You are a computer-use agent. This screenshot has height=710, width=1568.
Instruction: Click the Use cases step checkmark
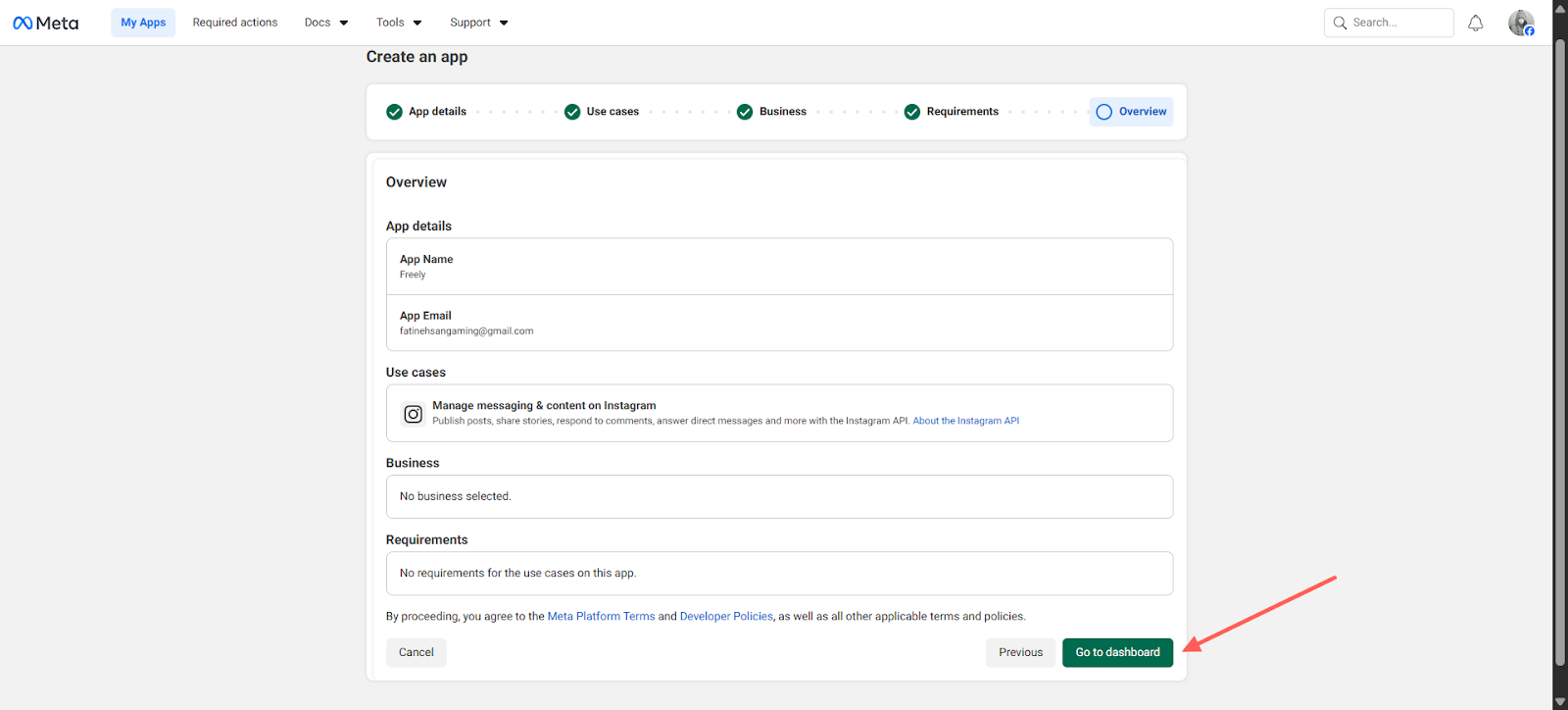(x=572, y=112)
